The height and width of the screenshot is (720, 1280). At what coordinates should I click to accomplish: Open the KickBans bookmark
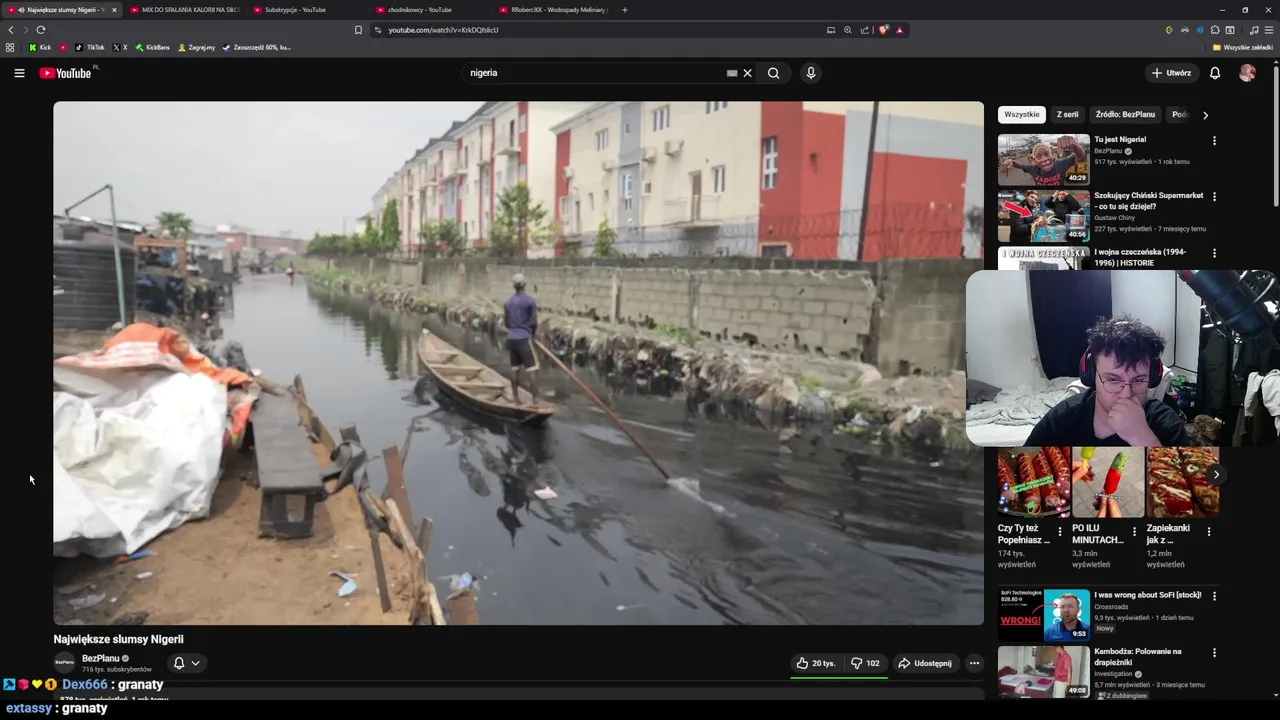click(x=153, y=47)
